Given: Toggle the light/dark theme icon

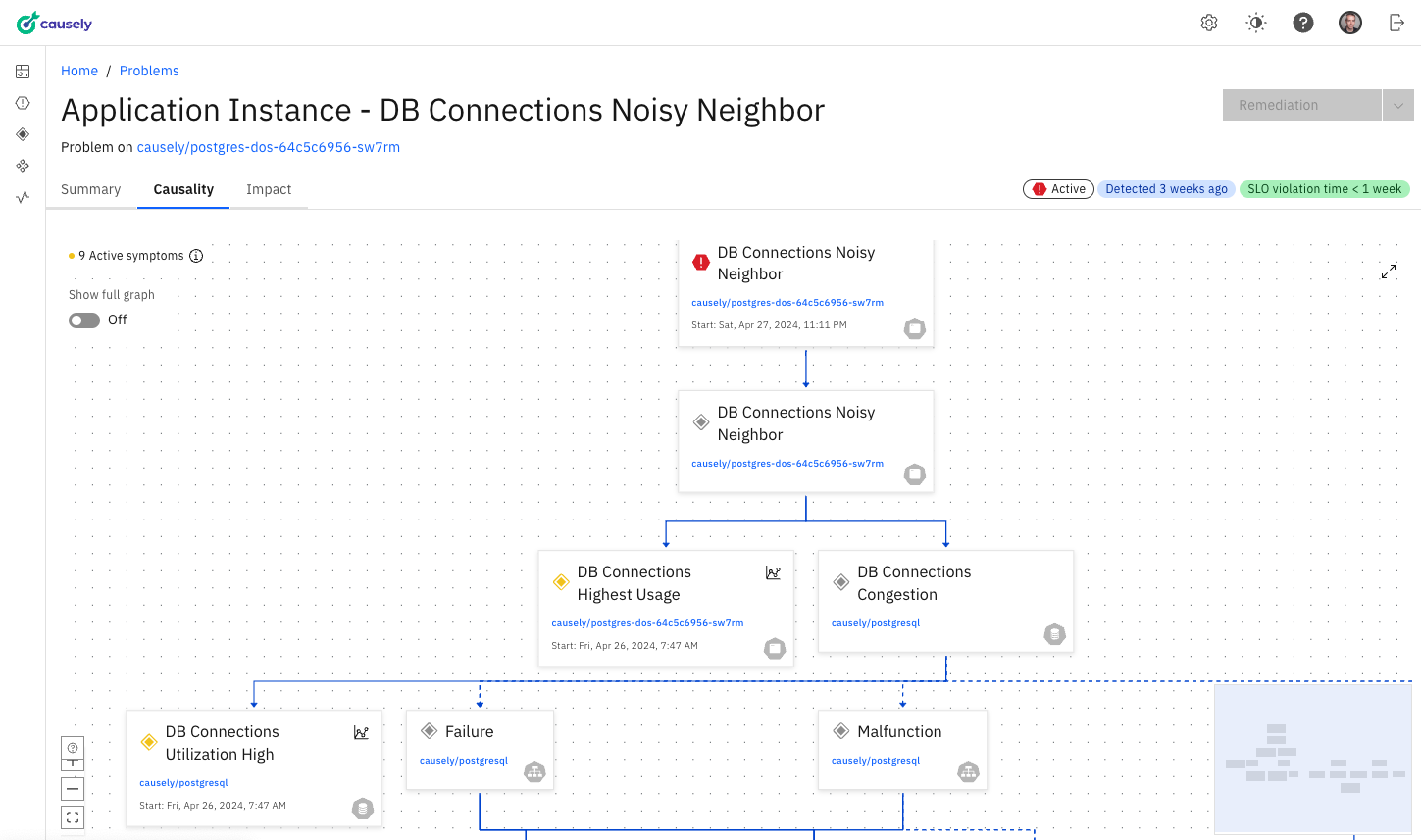Looking at the screenshot, I should (1256, 23).
